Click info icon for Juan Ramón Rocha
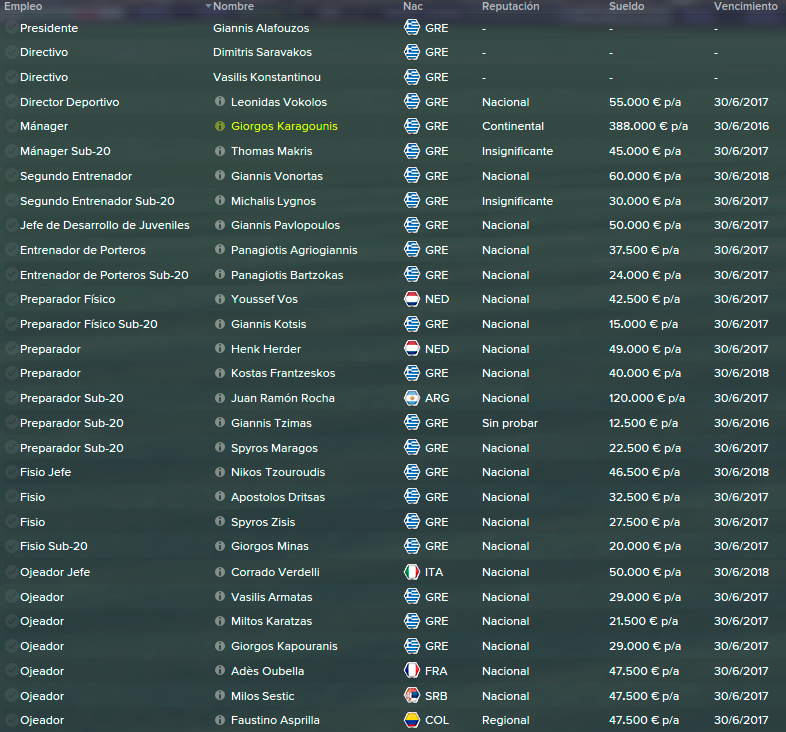This screenshot has width=786, height=732. point(220,398)
